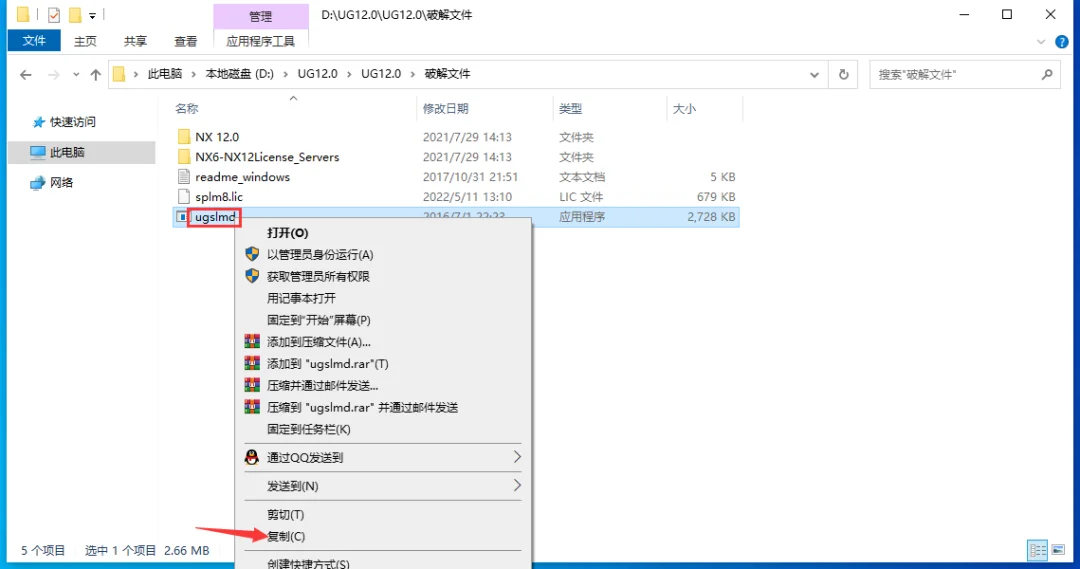Switch to the 主页 ribbon tab

coord(85,41)
